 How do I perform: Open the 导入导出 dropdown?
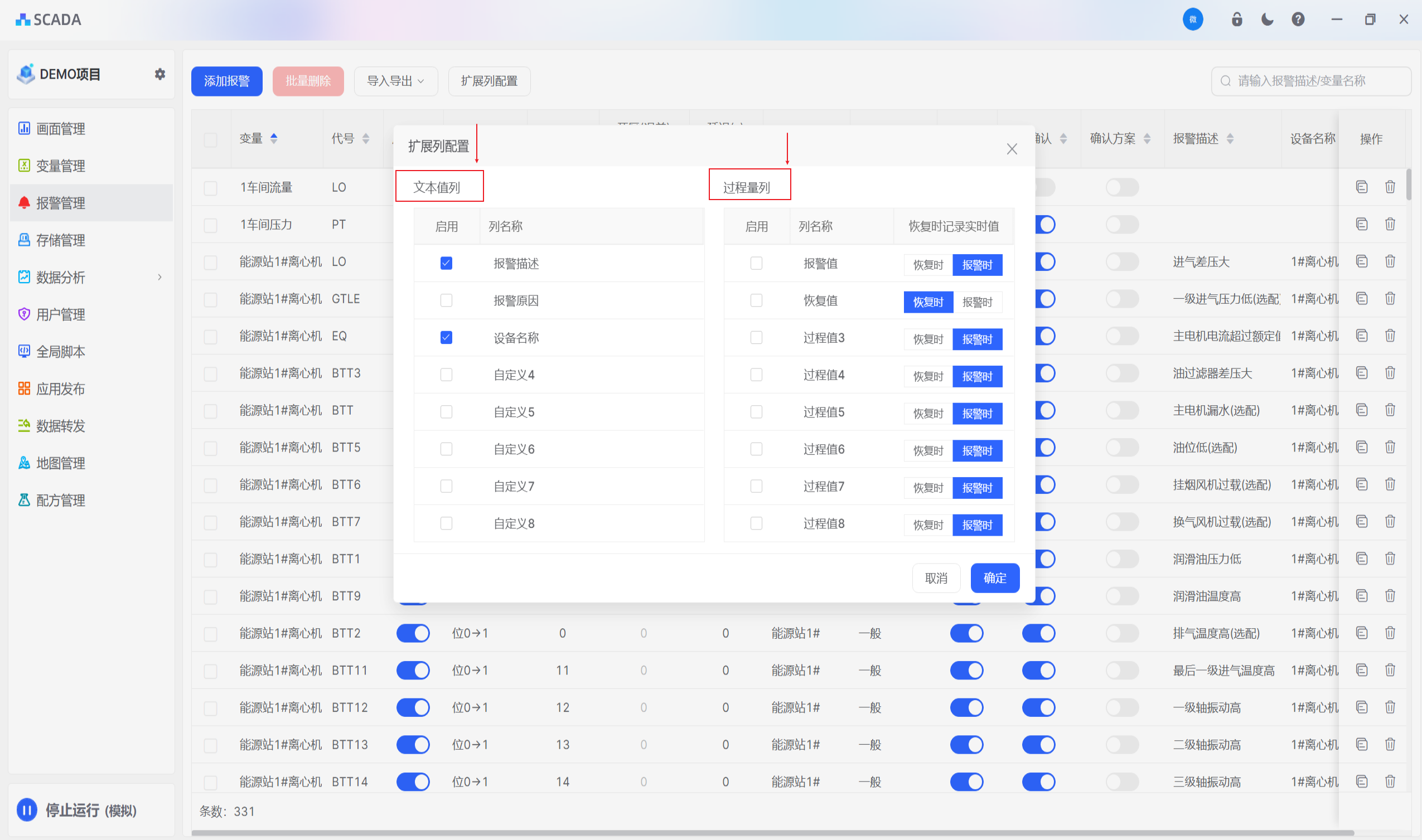click(x=395, y=81)
